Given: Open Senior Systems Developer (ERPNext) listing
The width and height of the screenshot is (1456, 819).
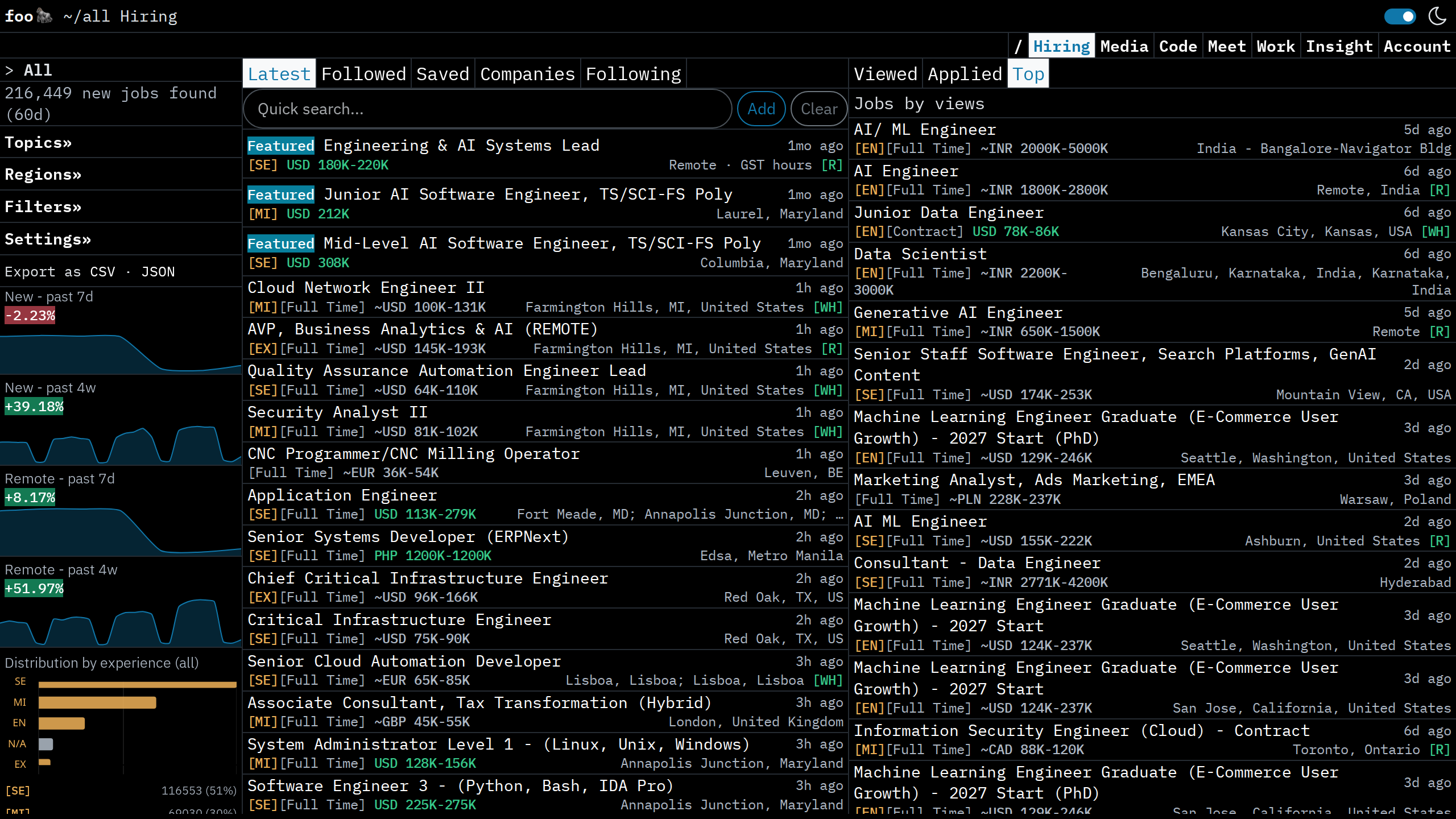Looking at the screenshot, I should (545, 546).
